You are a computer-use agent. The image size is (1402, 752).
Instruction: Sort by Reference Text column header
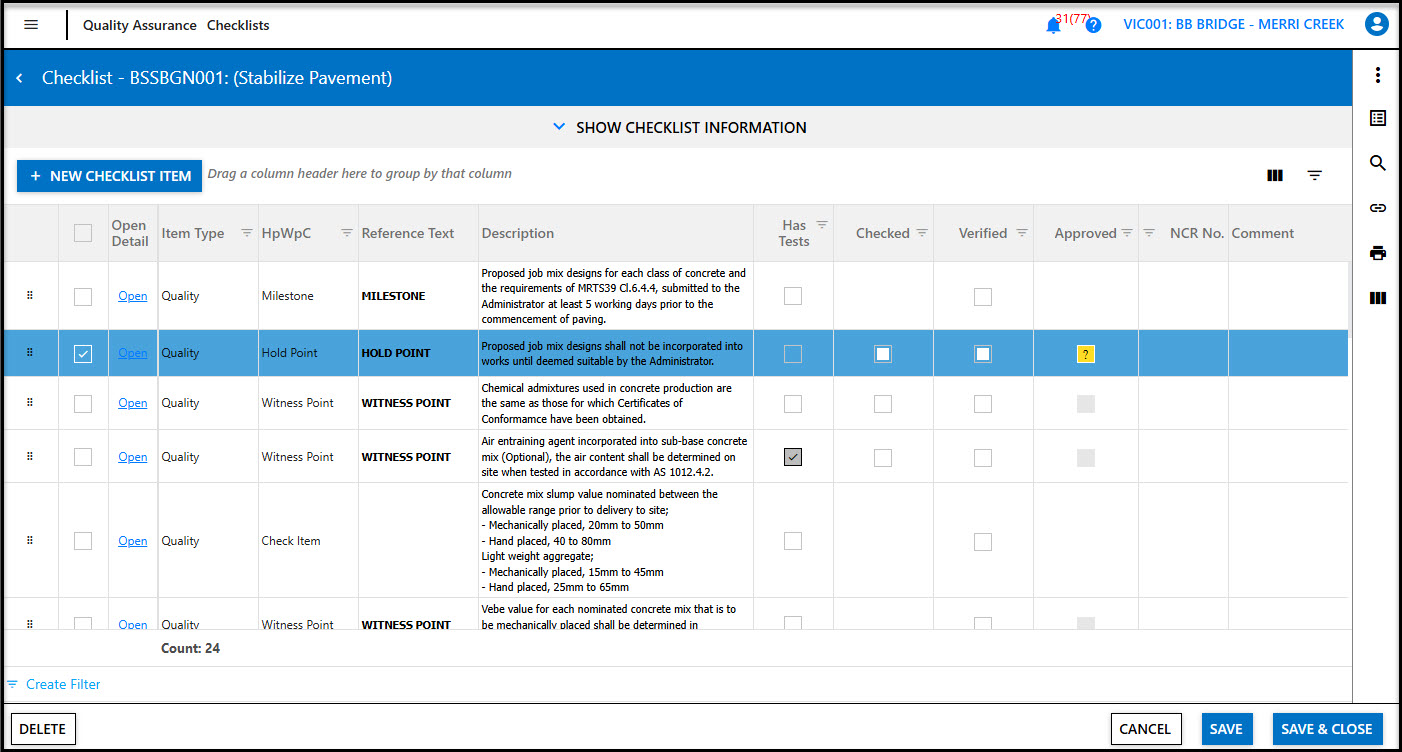click(x=408, y=233)
